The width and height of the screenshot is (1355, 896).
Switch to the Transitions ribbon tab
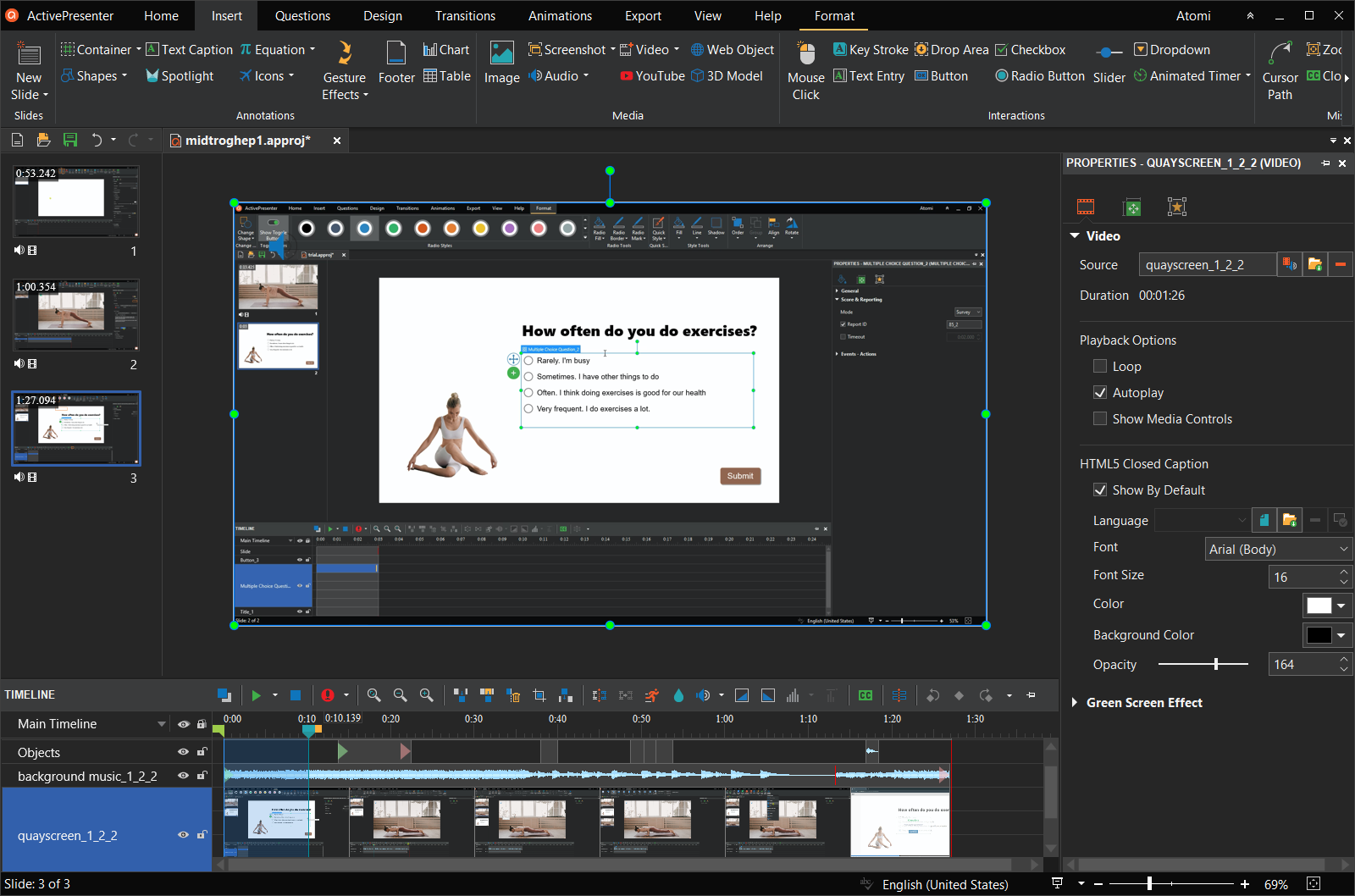coord(465,15)
